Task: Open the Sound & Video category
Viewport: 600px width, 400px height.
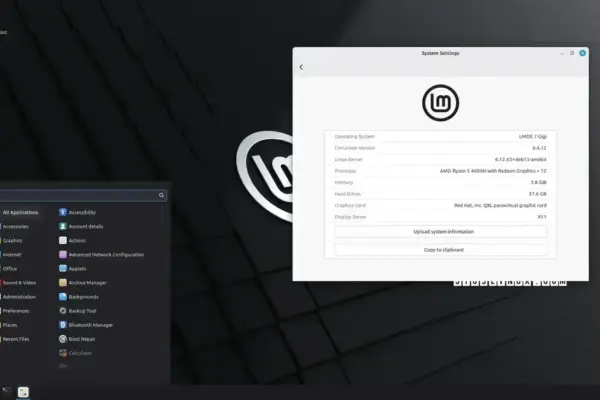Action: pos(19,283)
